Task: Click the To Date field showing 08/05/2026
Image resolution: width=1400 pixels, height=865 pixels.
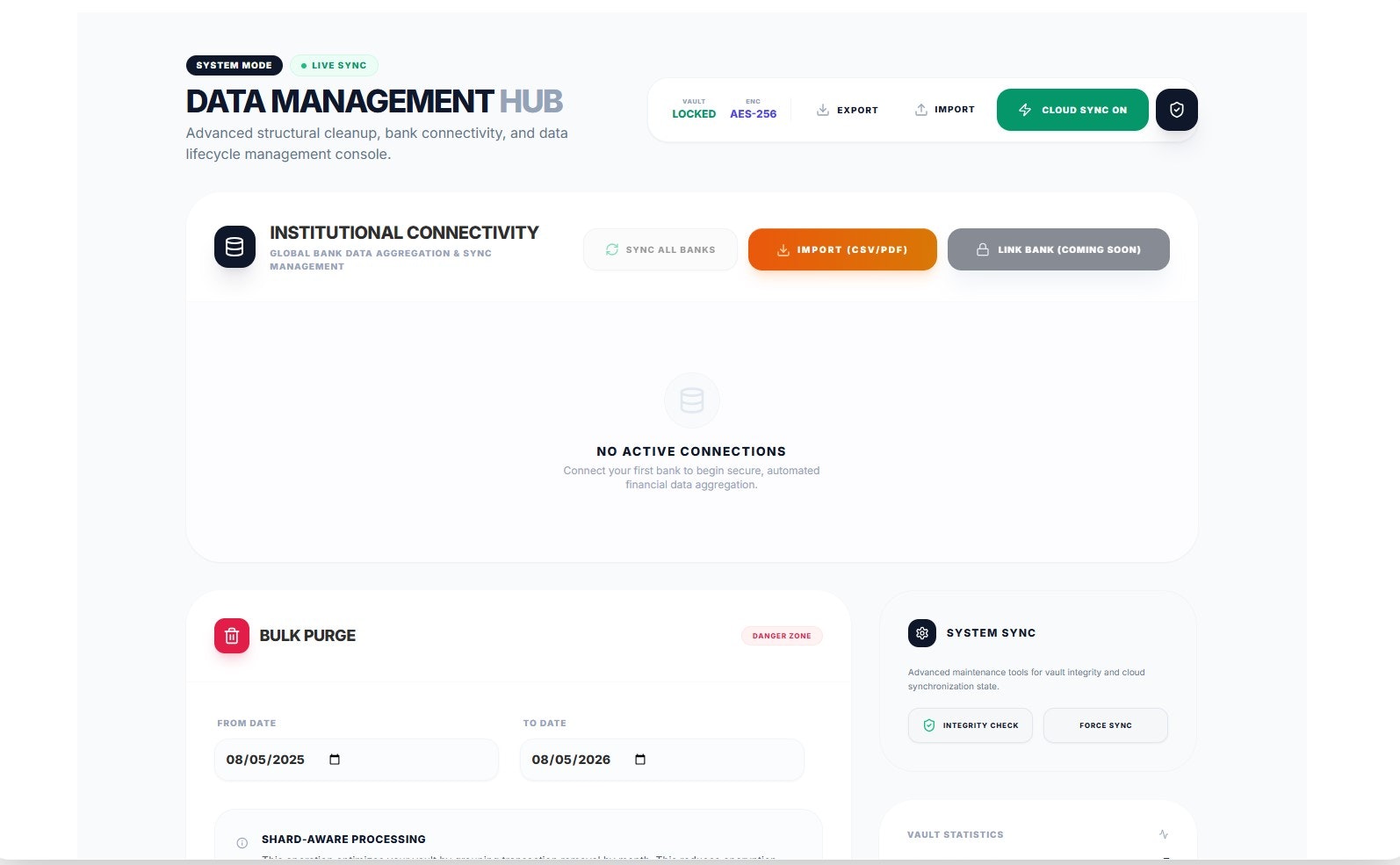Action: coord(662,760)
